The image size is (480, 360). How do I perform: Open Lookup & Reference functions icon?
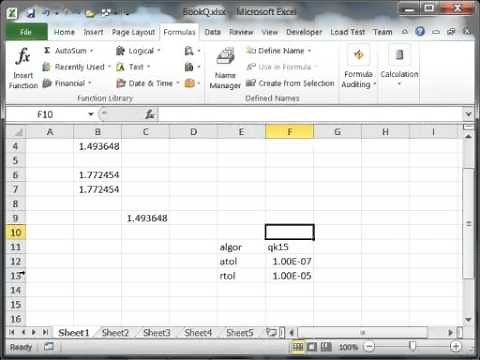(192, 51)
